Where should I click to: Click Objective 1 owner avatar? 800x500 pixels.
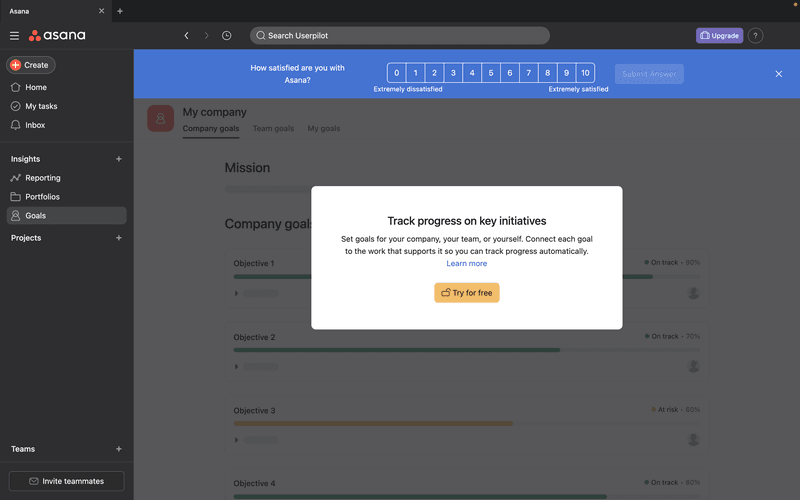(693, 293)
